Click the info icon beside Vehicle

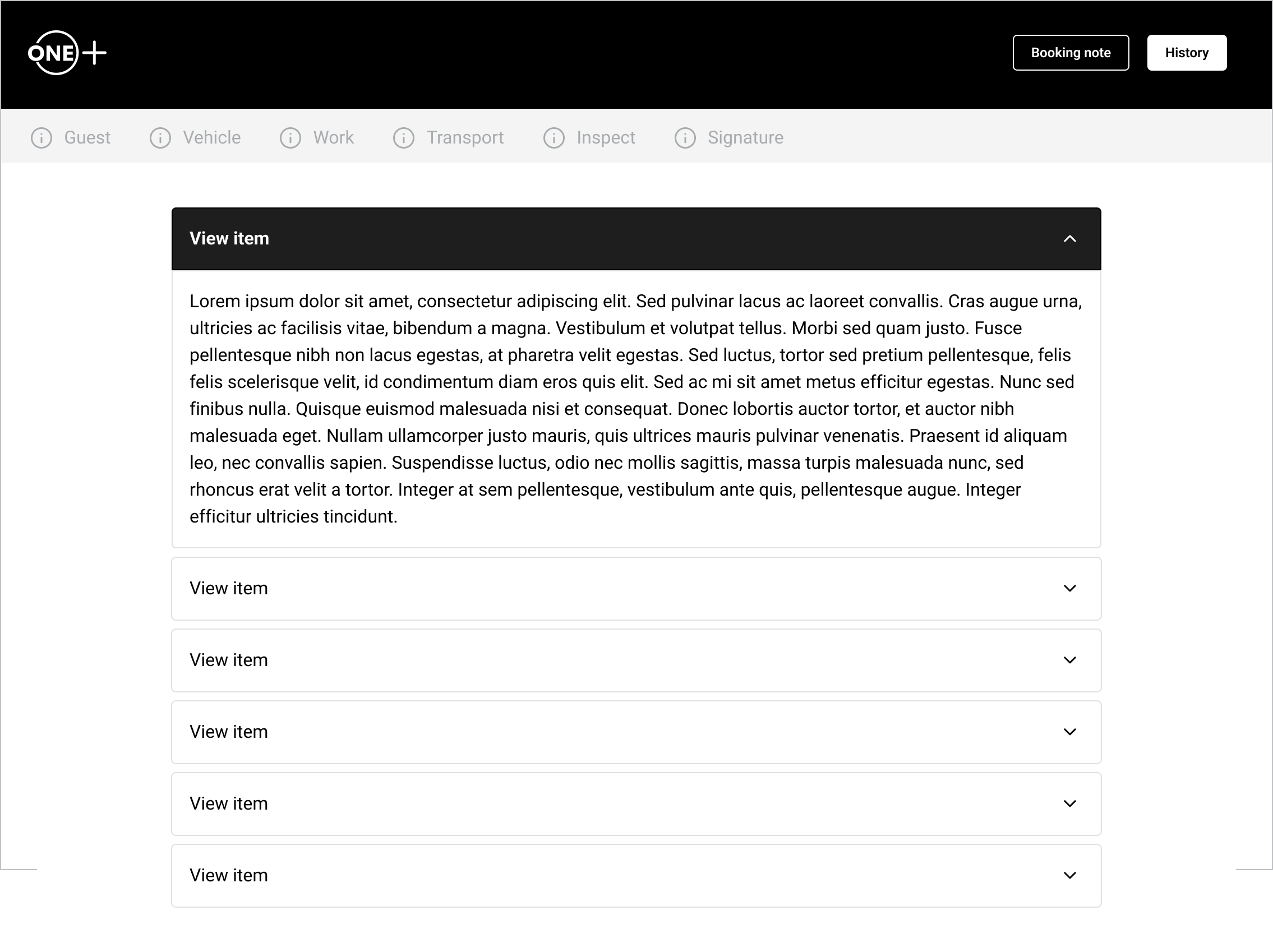click(x=160, y=138)
